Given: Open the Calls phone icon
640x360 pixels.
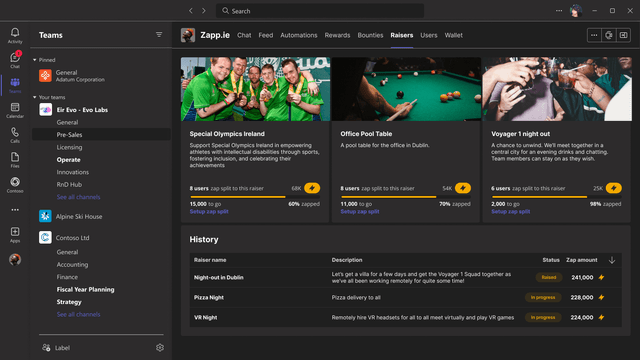Looking at the screenshot, I should (x=15, y=135).
